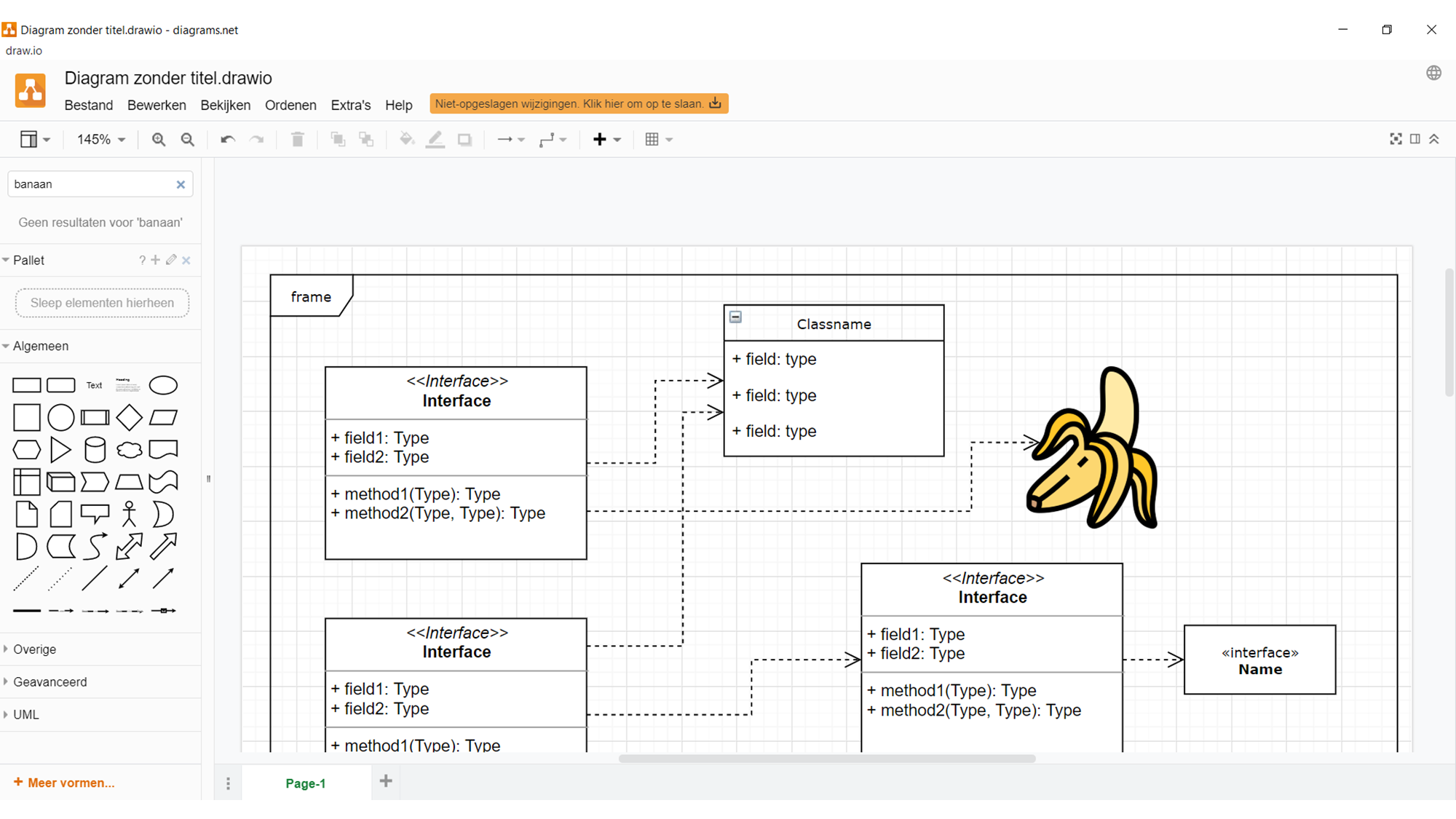This screenshot has width=1456, height=819.
Task: Toggle the format panel icon at the right
Action: [x=1415, y=139]
